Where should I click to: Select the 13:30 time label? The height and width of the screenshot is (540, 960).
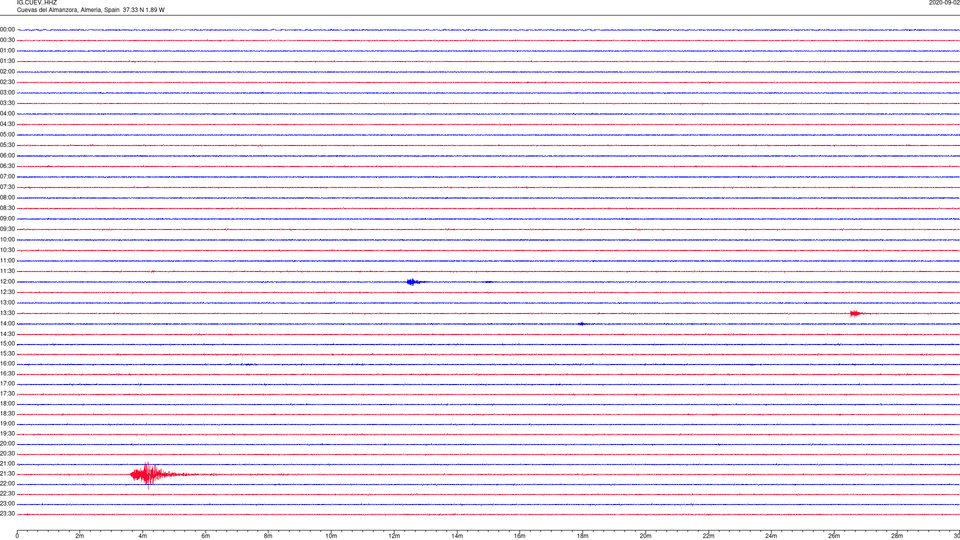(7, 313)
